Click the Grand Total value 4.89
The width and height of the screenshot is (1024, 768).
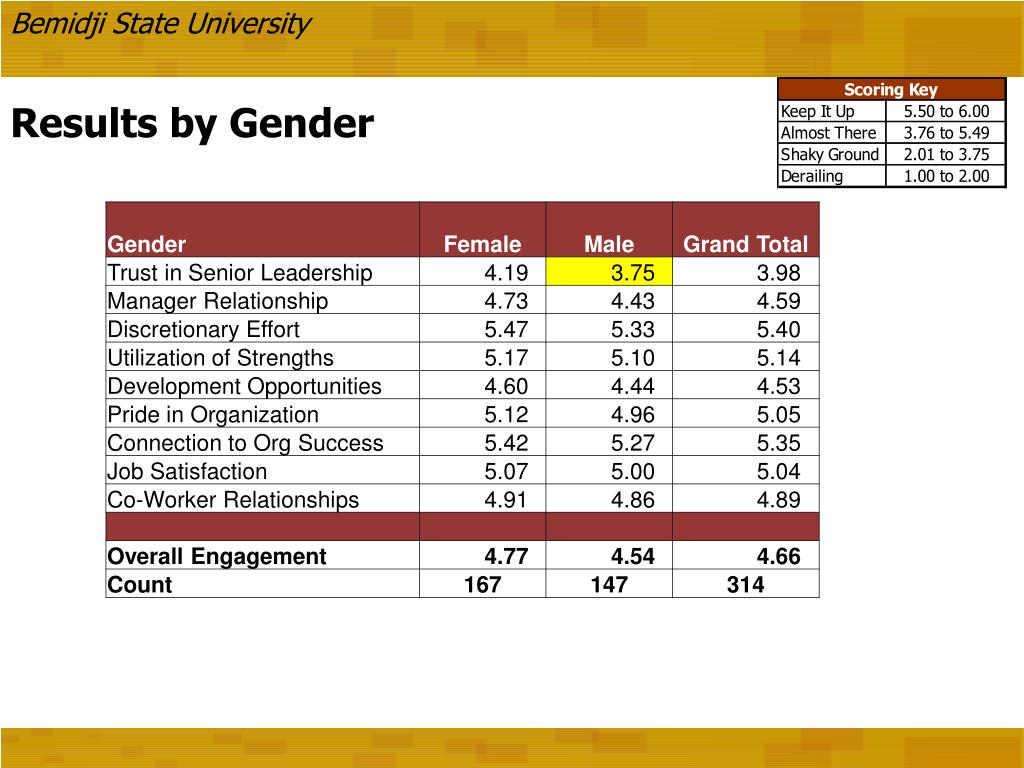click(778, 500)
